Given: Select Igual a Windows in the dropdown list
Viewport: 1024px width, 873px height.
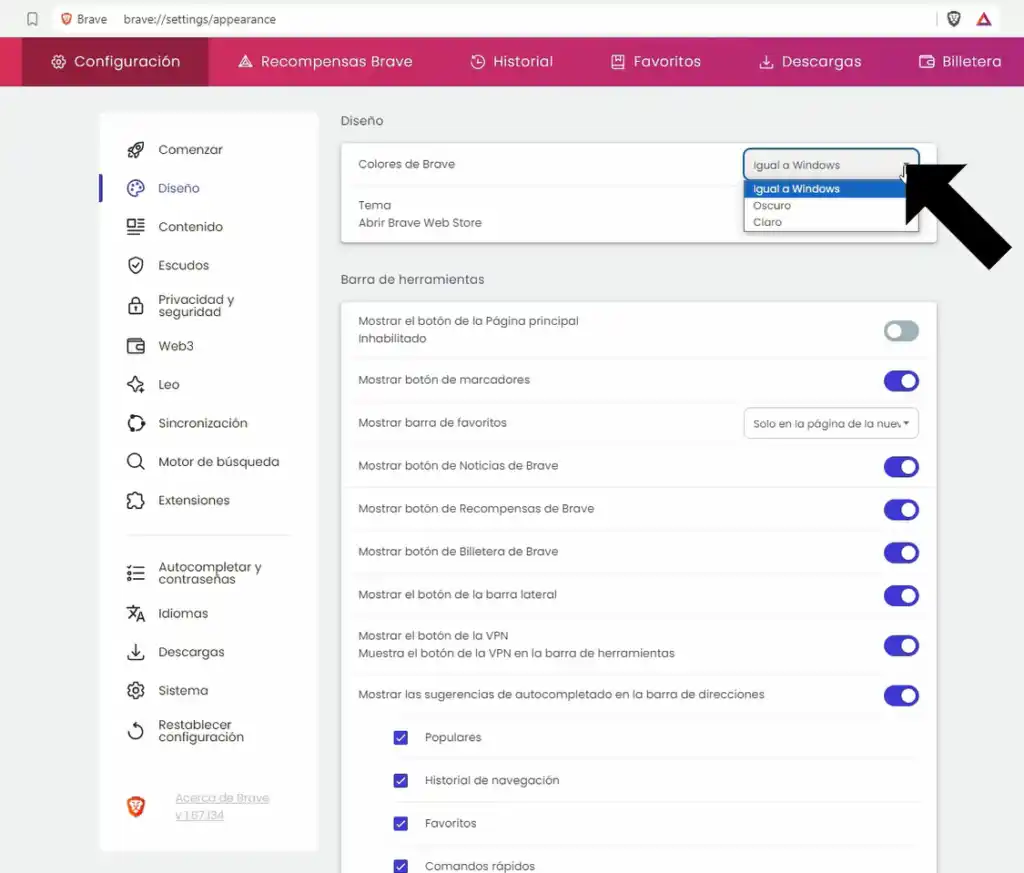Looking at the screenshot, I should [824, 189].
